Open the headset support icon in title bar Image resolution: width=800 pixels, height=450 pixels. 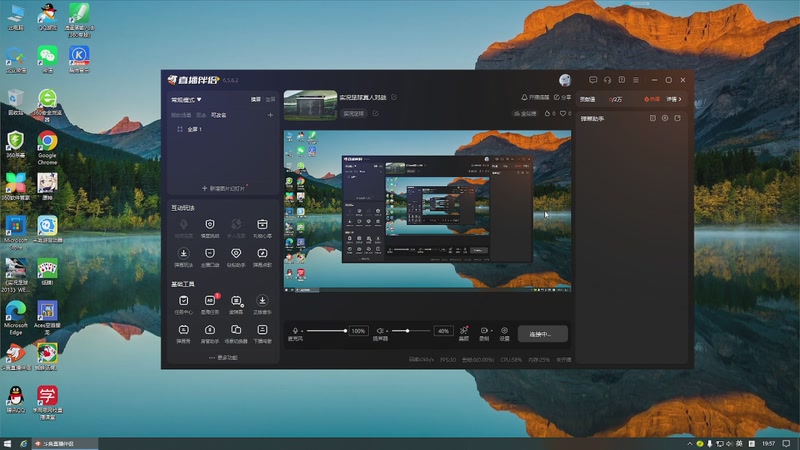[x=607, y=80]
